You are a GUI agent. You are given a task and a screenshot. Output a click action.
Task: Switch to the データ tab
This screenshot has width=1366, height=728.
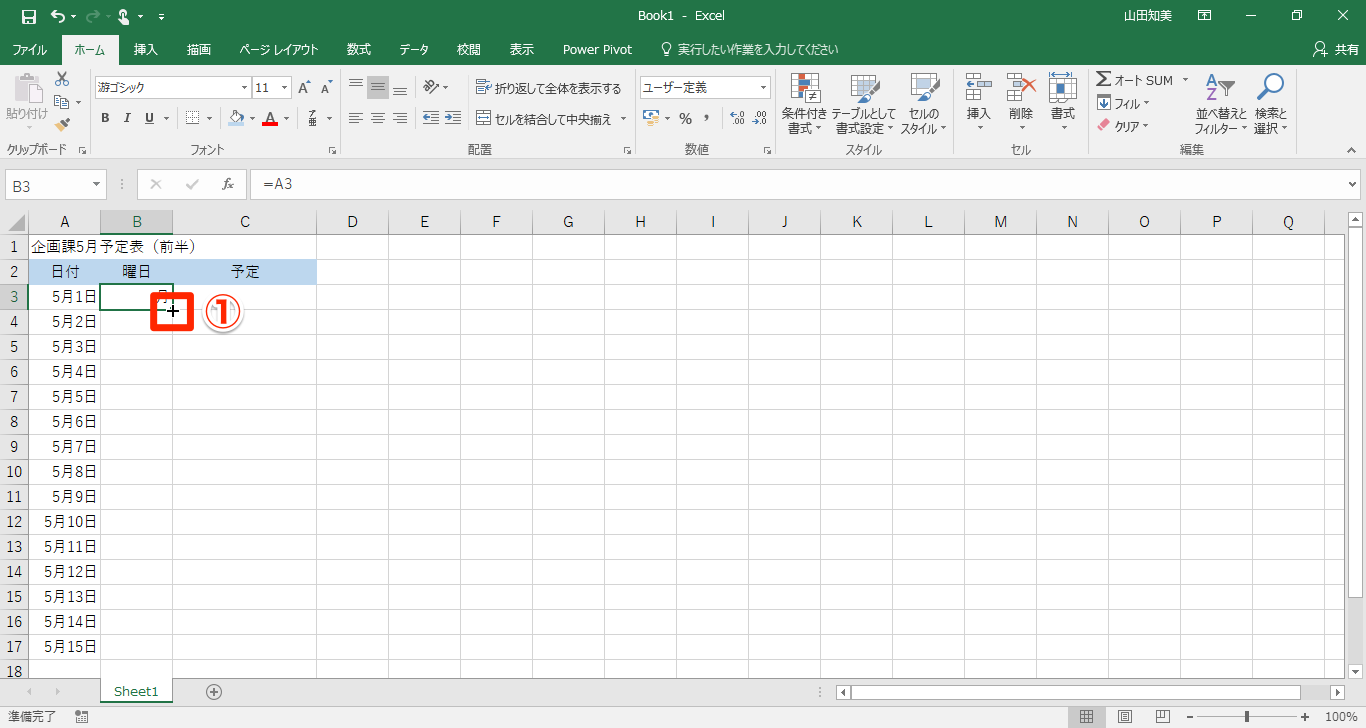coord(414,49)
